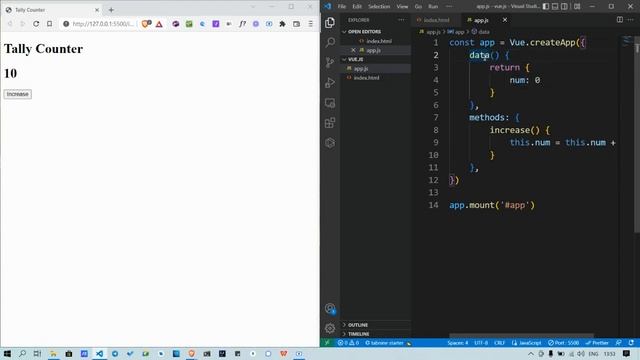Click the split editor right icon
640x360 pixels.
click(x=620, y=20)
